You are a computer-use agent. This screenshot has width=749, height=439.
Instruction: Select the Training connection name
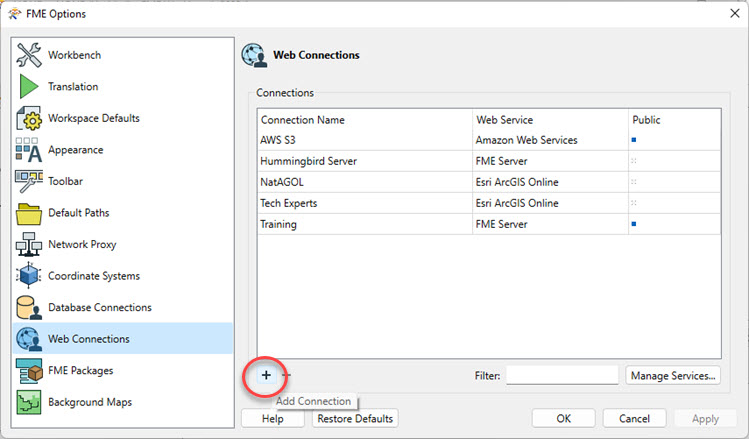[x=278, y=224]
